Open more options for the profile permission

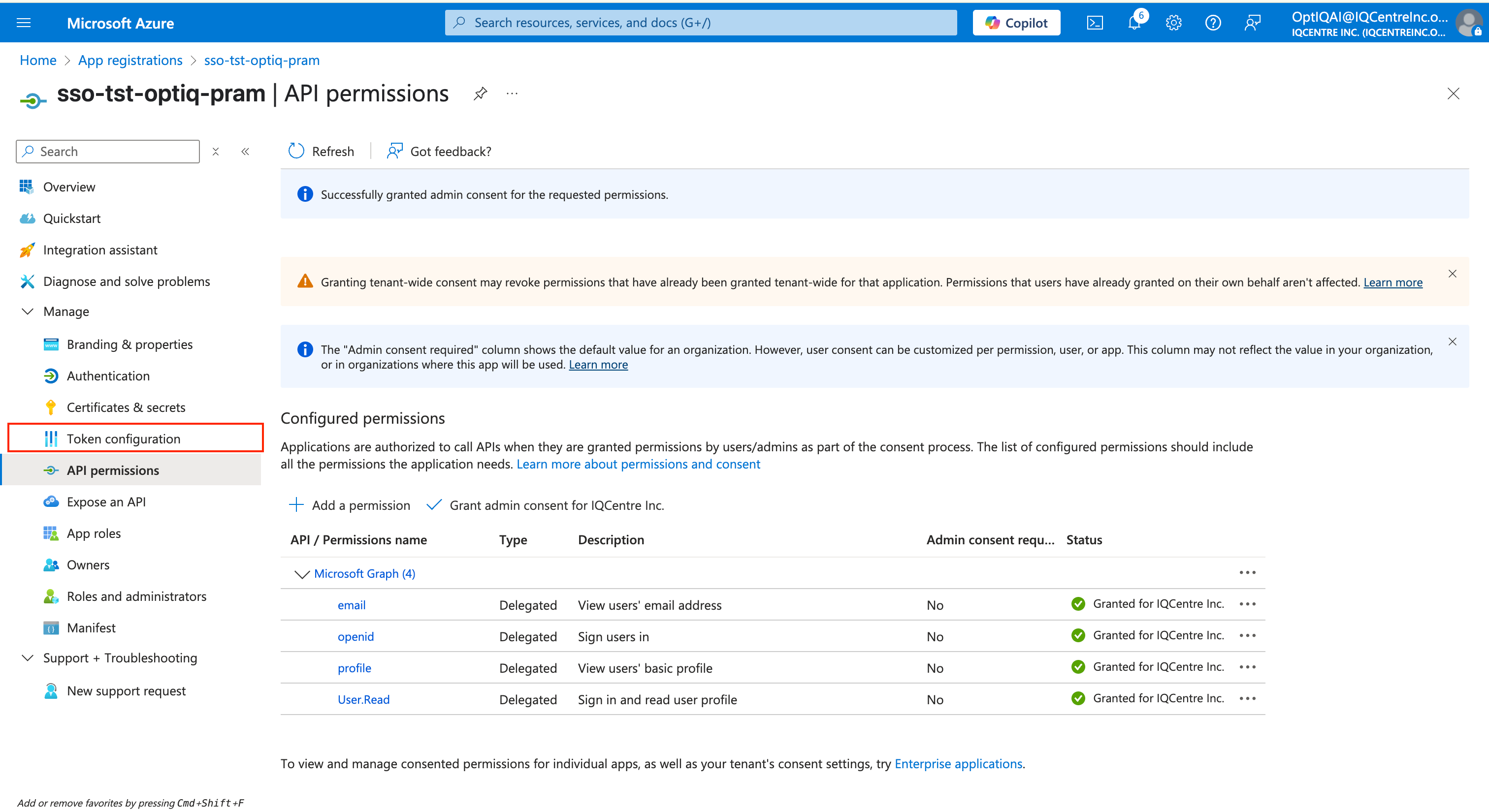(1247, 667)
